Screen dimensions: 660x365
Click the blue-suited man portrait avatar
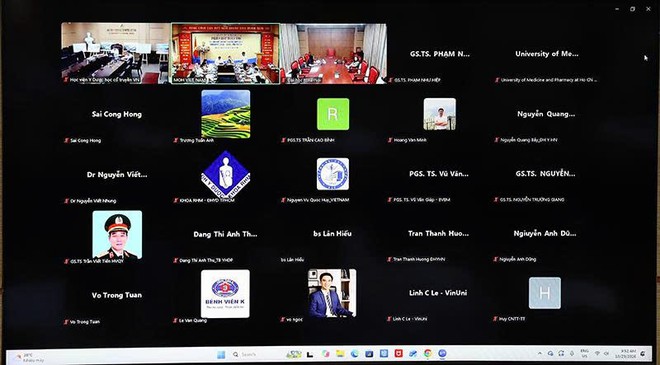click(x=332, y=293)
